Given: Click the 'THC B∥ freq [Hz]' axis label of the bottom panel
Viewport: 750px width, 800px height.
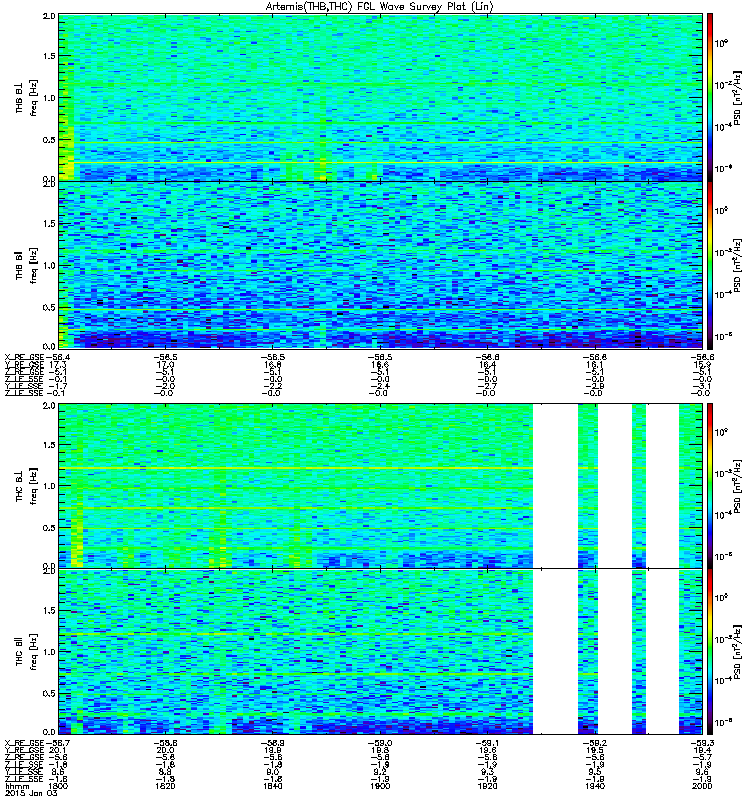Looking at the screenshot, I should pos(26,652).
